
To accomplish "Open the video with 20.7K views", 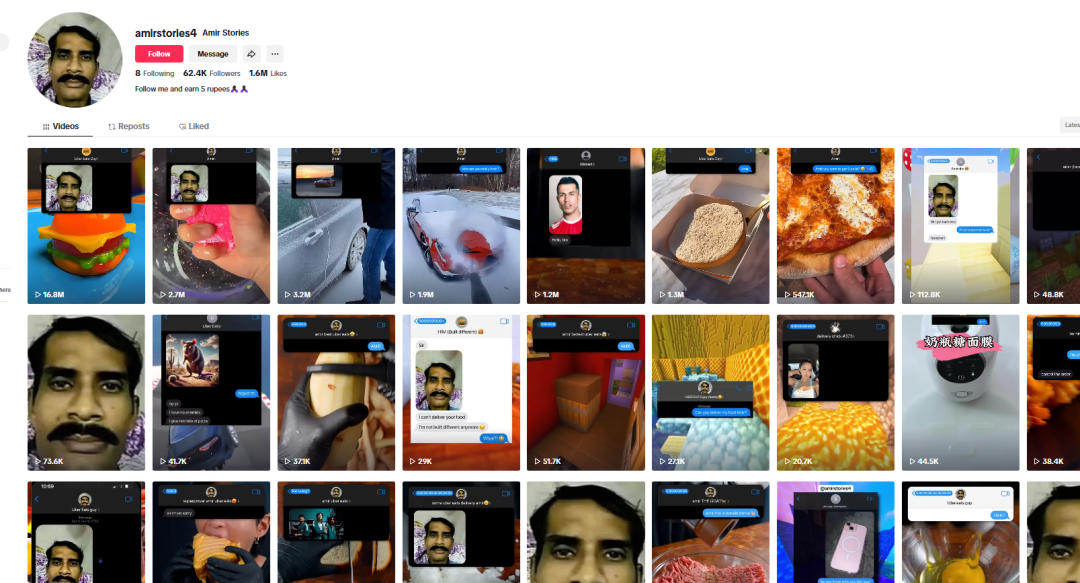I will pos(835,393).
